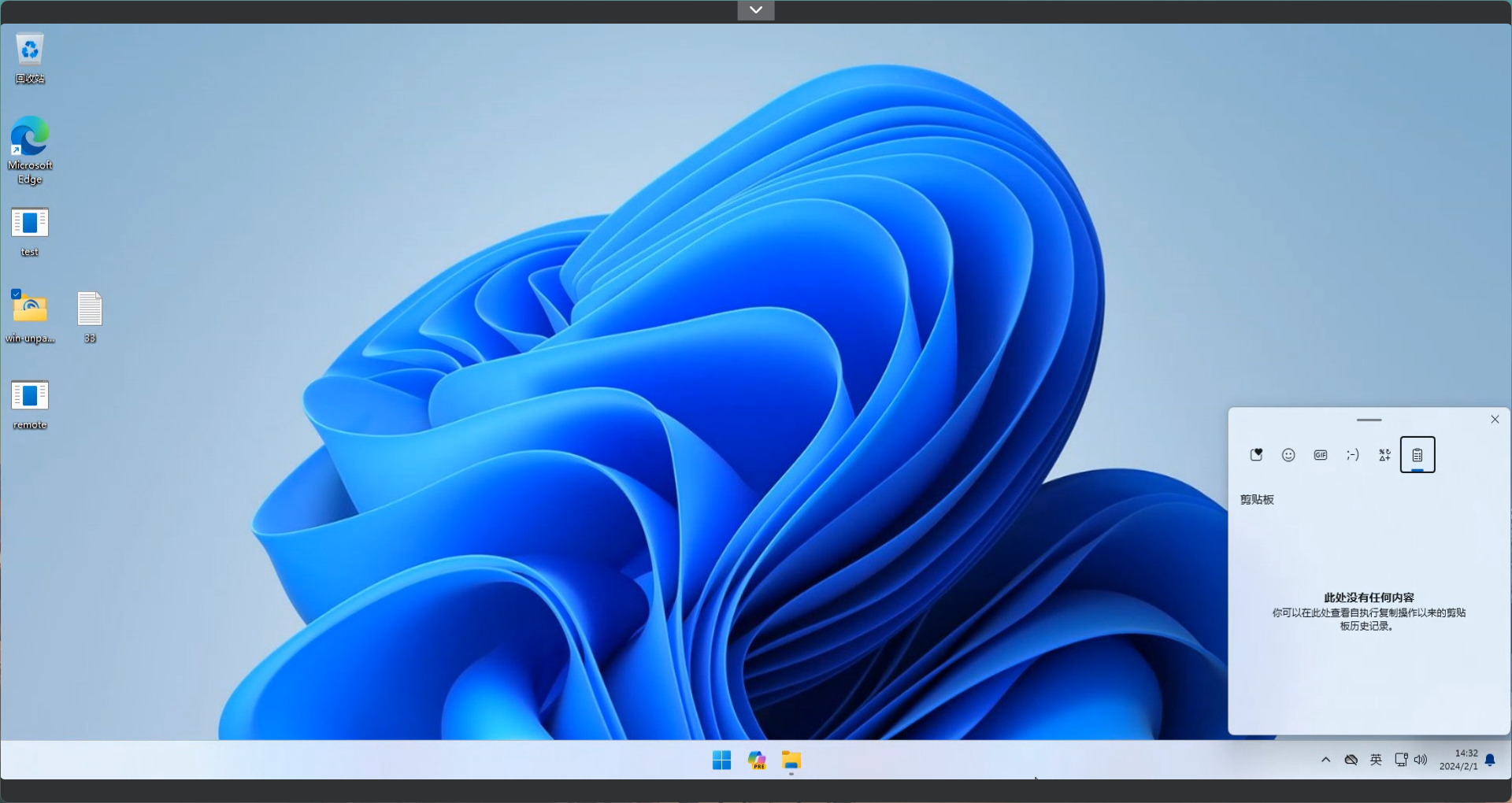Show hidden system tray icons
The image size is (1512, 803).
[x=1326, y=760]
